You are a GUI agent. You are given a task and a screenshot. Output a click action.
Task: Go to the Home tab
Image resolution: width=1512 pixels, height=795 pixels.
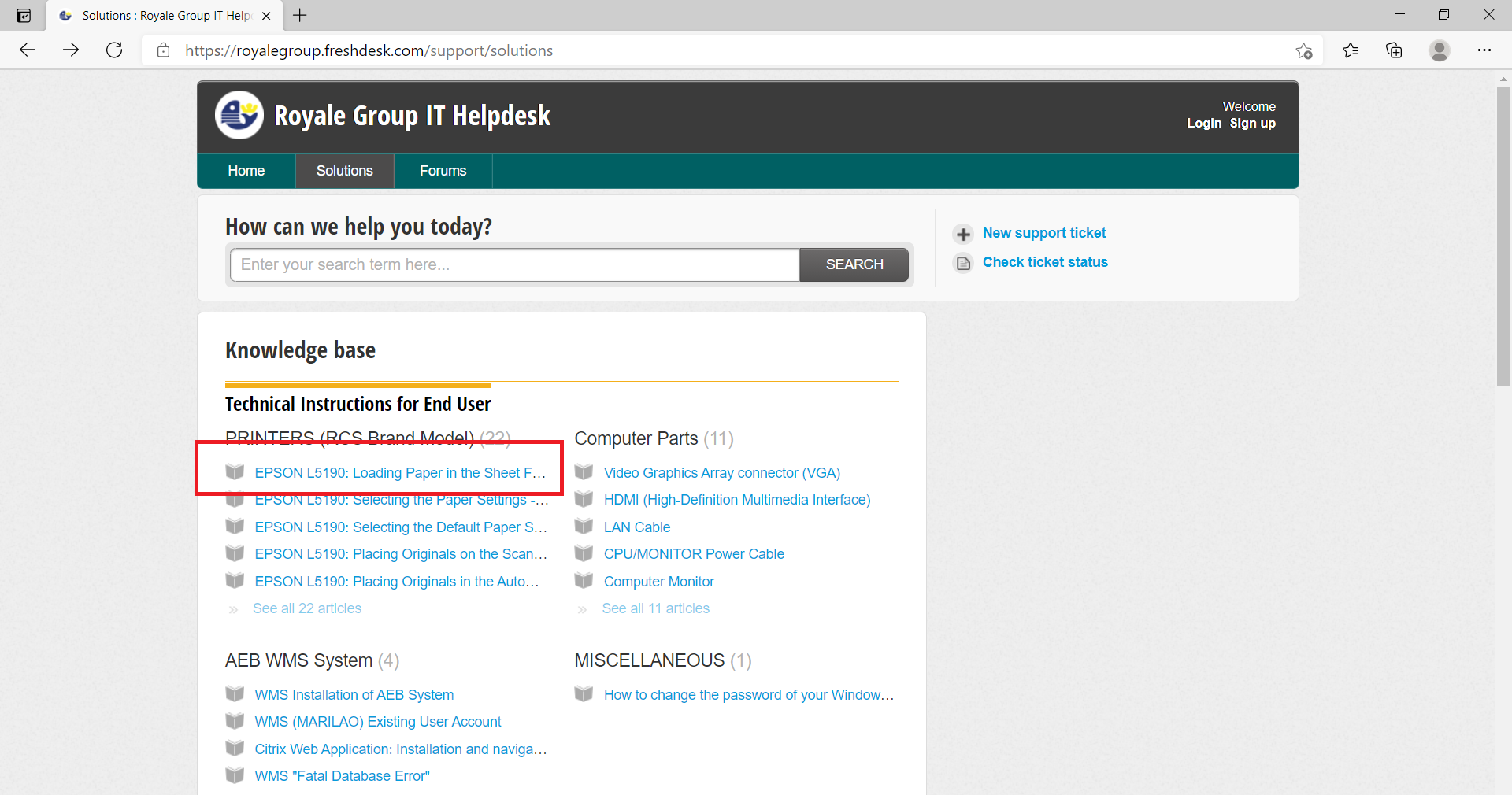click(x=246, y=171)
